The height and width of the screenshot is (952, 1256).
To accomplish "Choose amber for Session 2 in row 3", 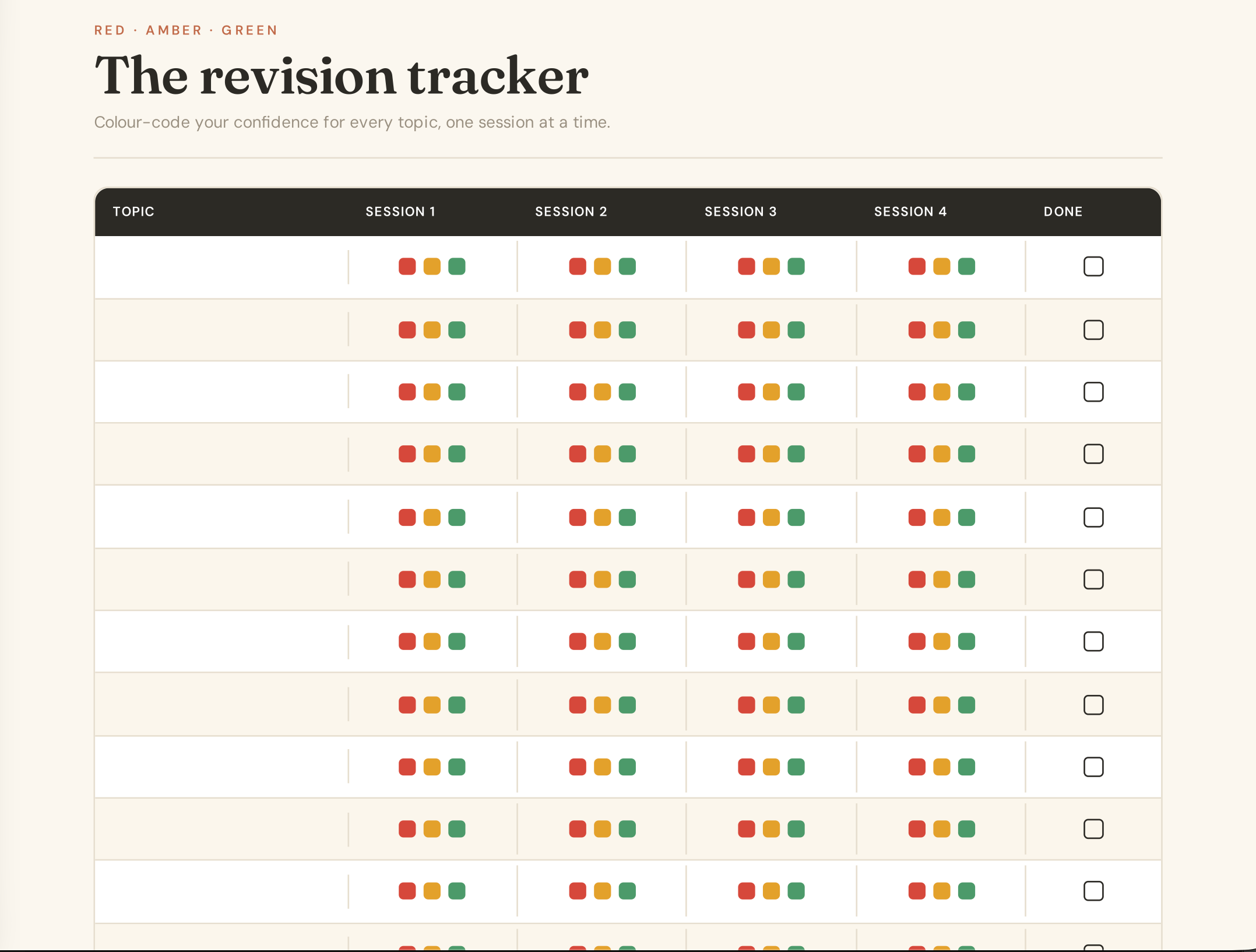I will (603, 392).
